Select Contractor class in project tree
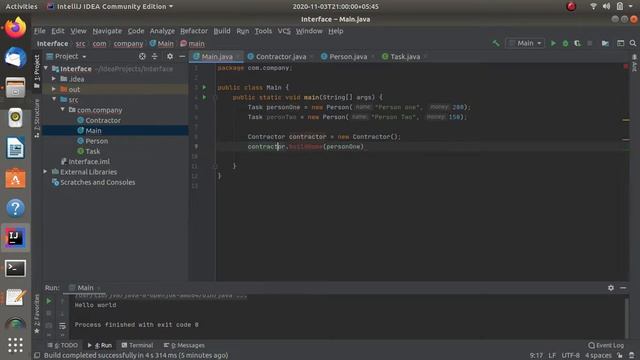Image resolution: width=640 pixels, height=360 pixels. (103, 120)
